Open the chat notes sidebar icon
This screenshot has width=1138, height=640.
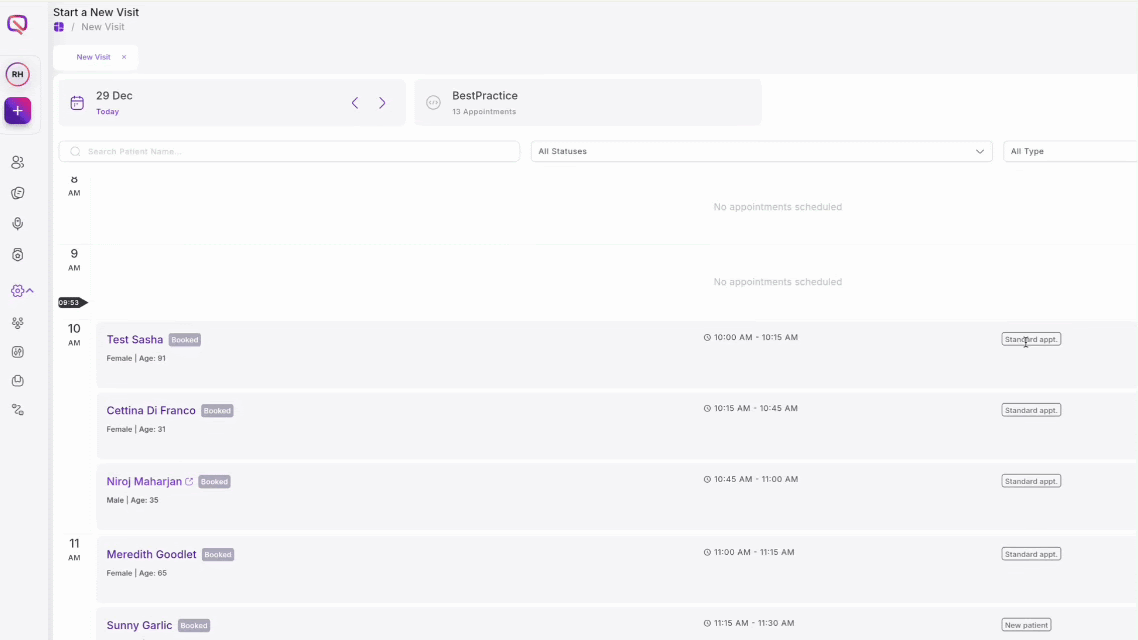17,193
